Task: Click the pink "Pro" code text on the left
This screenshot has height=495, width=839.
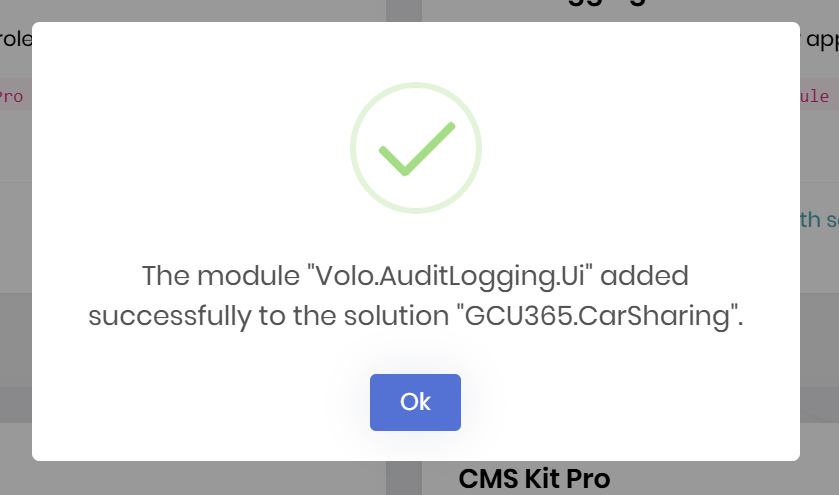Action: click(x=12, y=97)
